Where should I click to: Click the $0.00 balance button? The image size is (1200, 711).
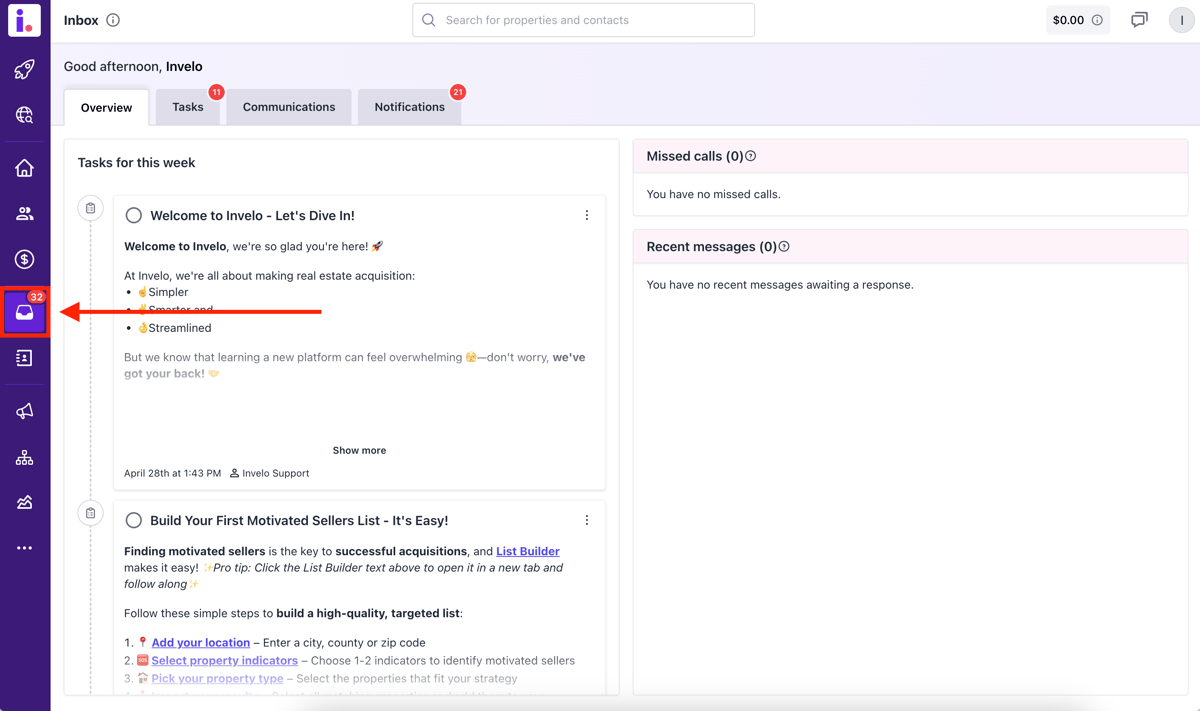coord(1078,20)
